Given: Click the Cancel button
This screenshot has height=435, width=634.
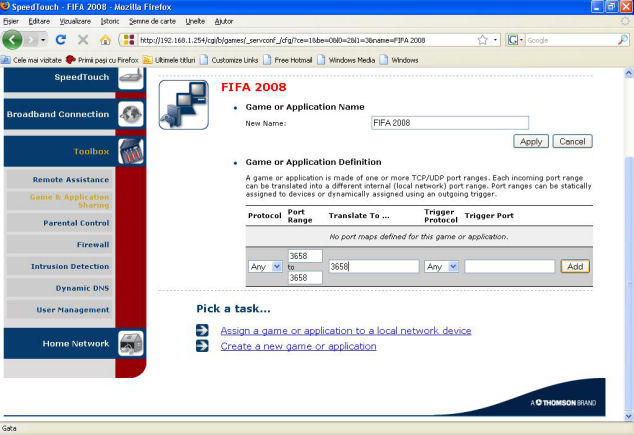Looking at the screenshot, I should 572,141.
